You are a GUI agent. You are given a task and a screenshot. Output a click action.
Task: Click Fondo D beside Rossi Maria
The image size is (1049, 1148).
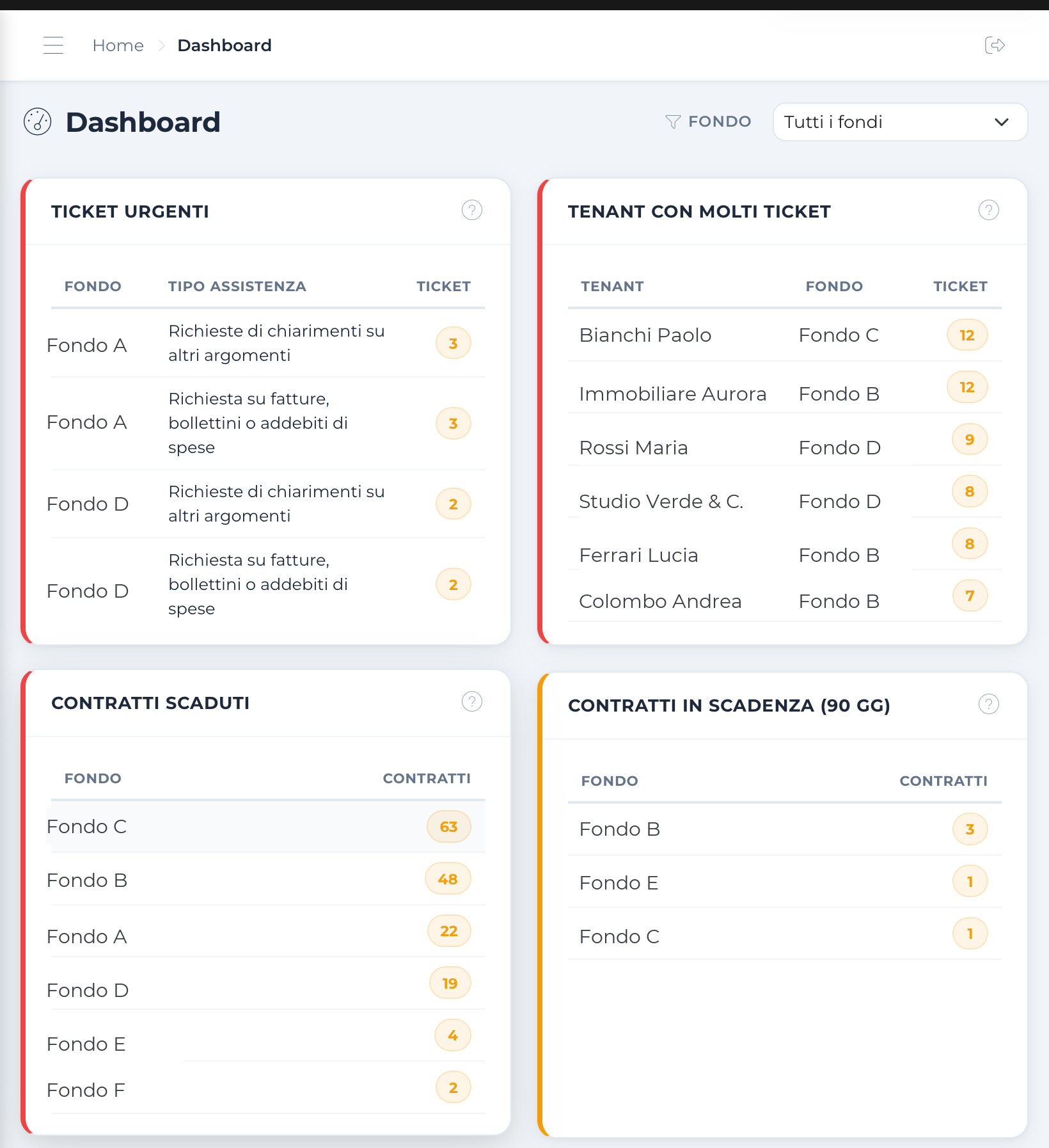(840, 448)
